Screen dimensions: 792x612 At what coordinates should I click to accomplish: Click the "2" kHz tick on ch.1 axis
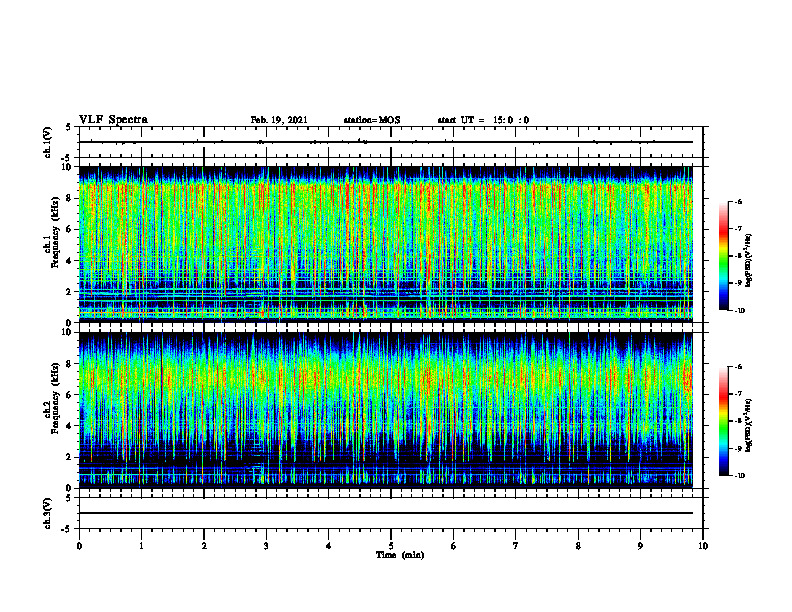pos(68,292)
